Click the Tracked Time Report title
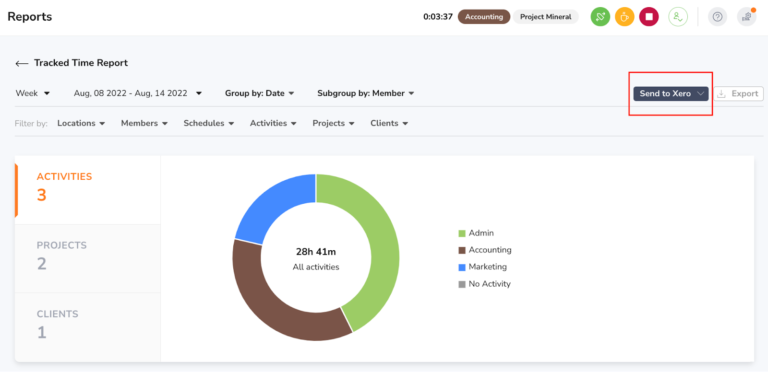This screenshot has width=768, height=372. [81, 63]
